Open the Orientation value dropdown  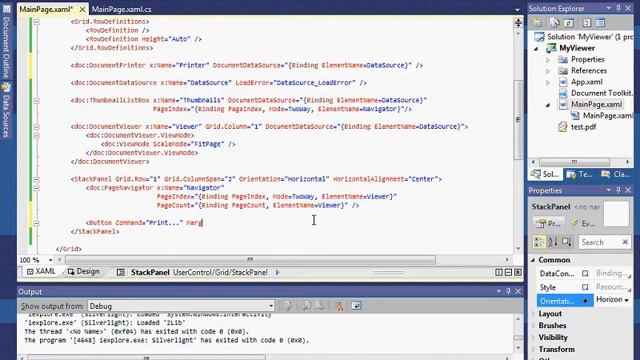point(627,300)
